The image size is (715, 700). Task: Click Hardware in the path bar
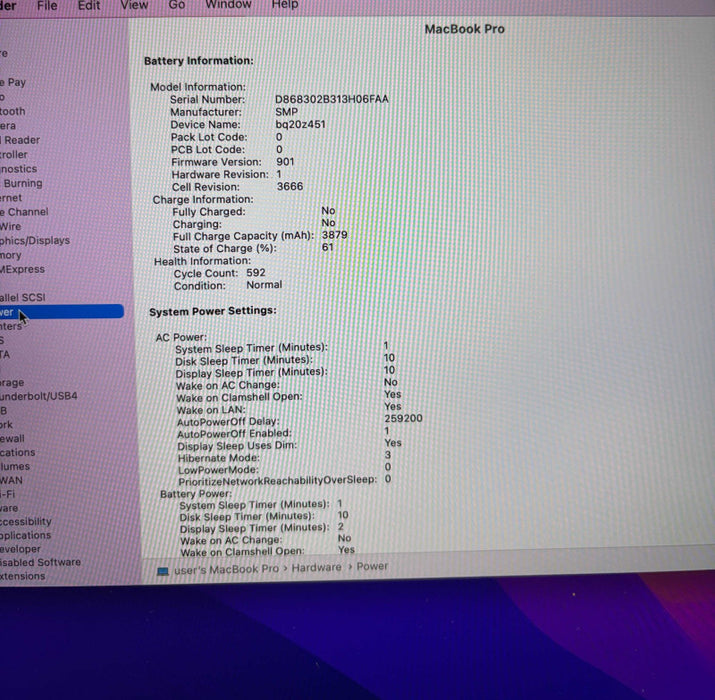pyautogui.click(x=316, y=567)
